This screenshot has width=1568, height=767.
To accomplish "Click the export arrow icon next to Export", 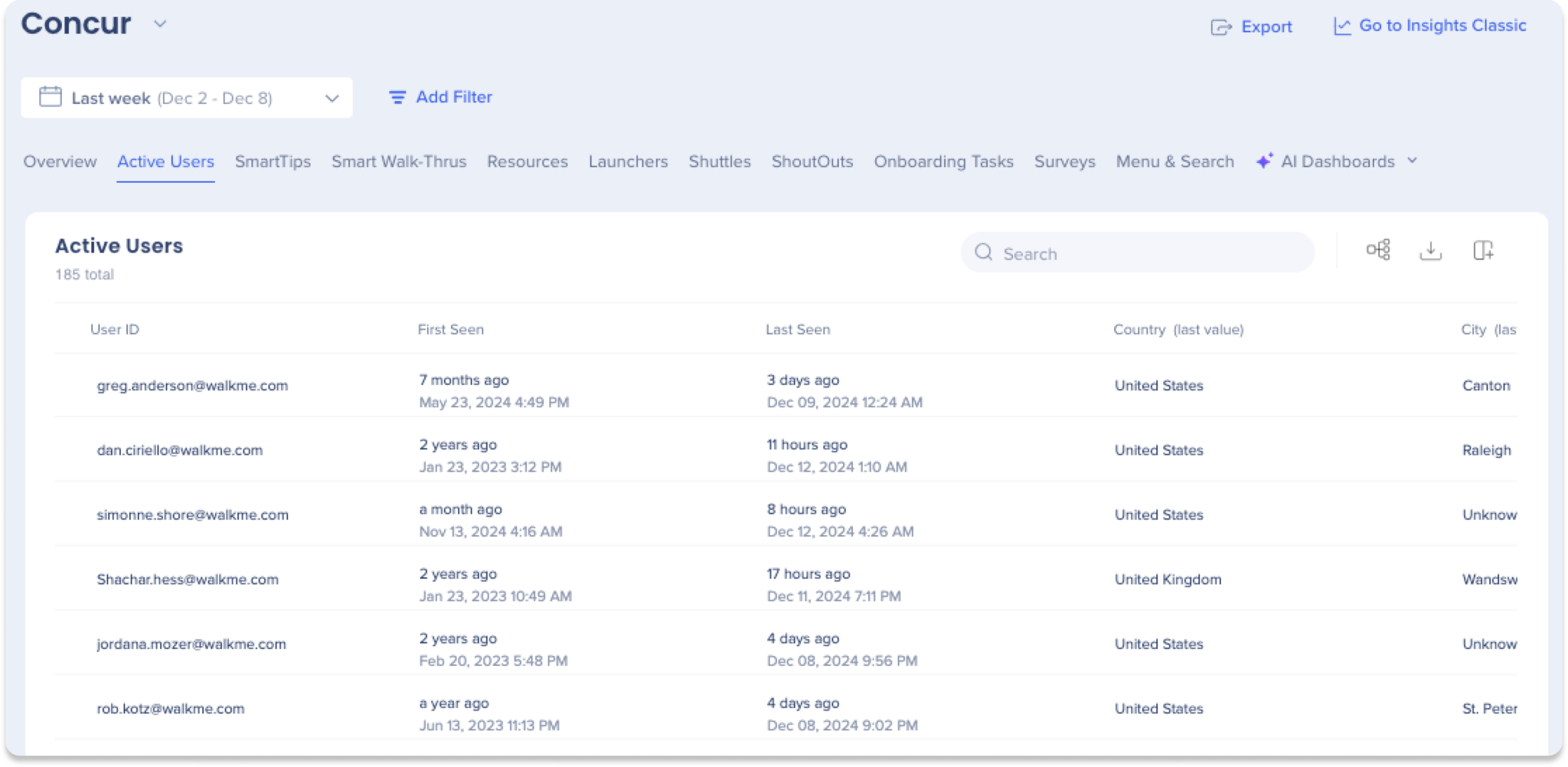I will 1220,26.
